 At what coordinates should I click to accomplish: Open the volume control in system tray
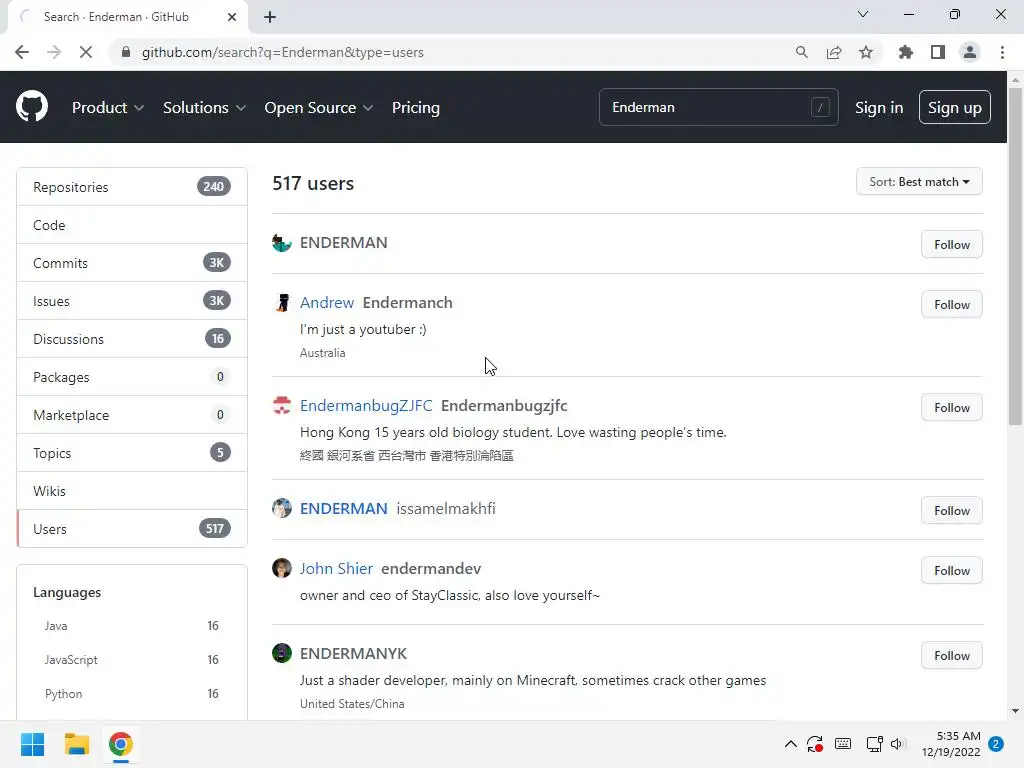pyautogui.click(x=898, y=744)
